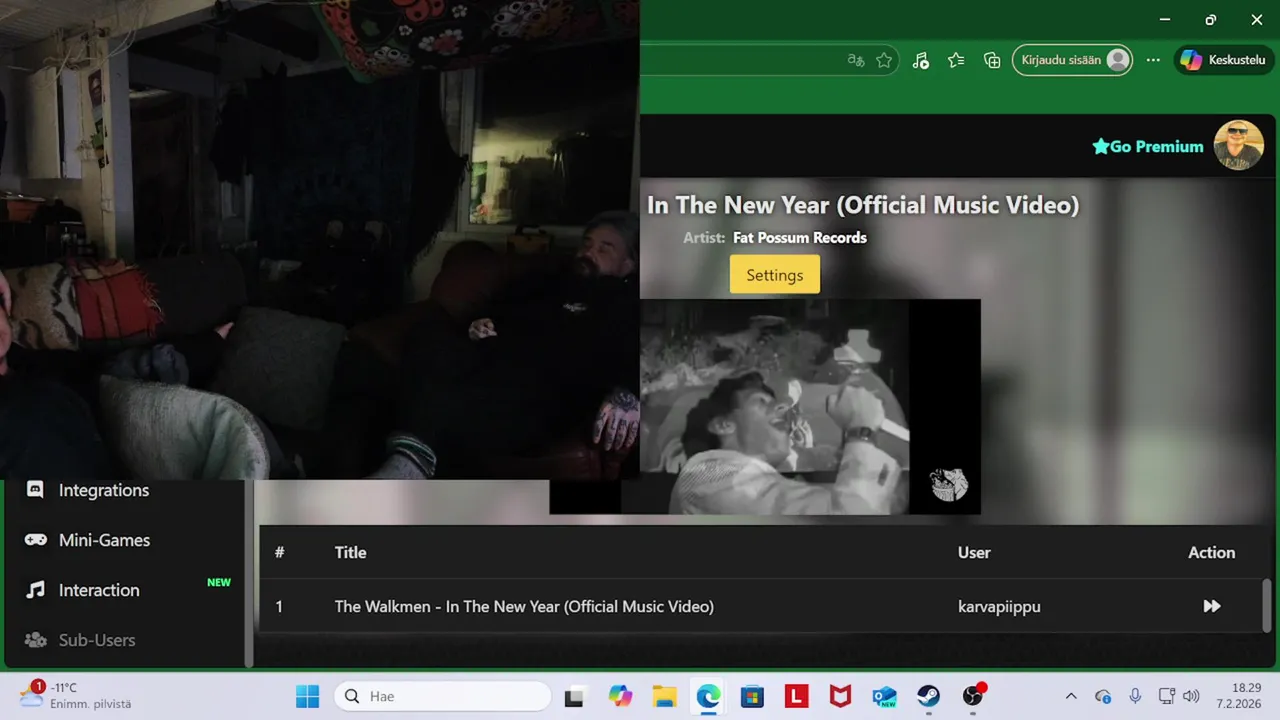Screen dimensions: 1280x720
Task: Open the media control music icon in Edge
Action: point(921,60)
